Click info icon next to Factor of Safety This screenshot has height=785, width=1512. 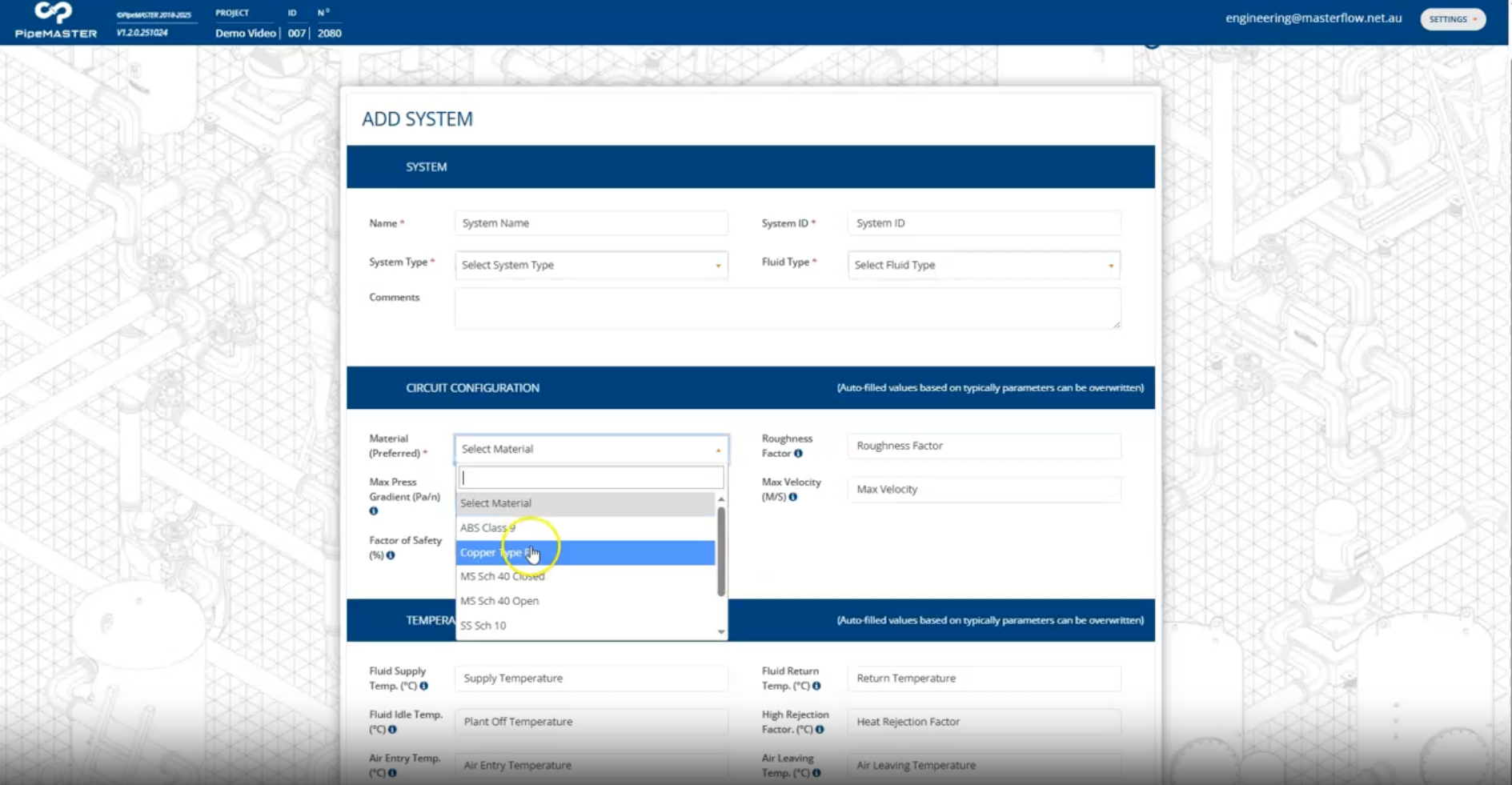coord(391,555)
